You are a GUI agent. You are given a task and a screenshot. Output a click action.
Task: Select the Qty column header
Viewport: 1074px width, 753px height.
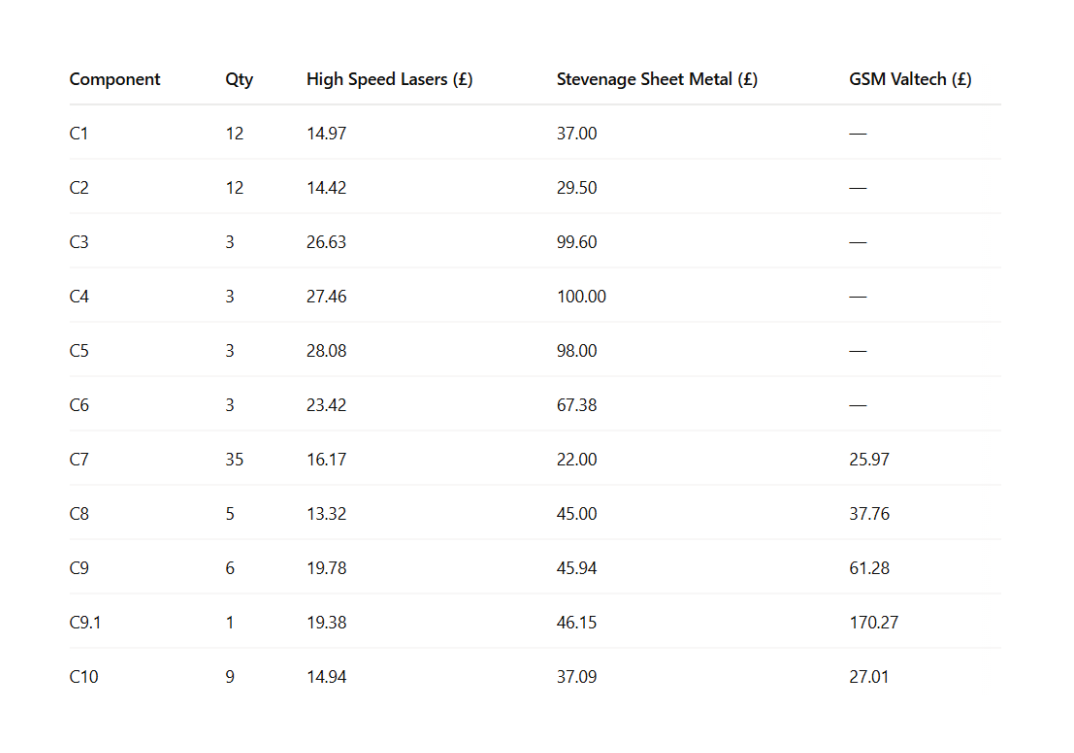[x=239, y=80]
